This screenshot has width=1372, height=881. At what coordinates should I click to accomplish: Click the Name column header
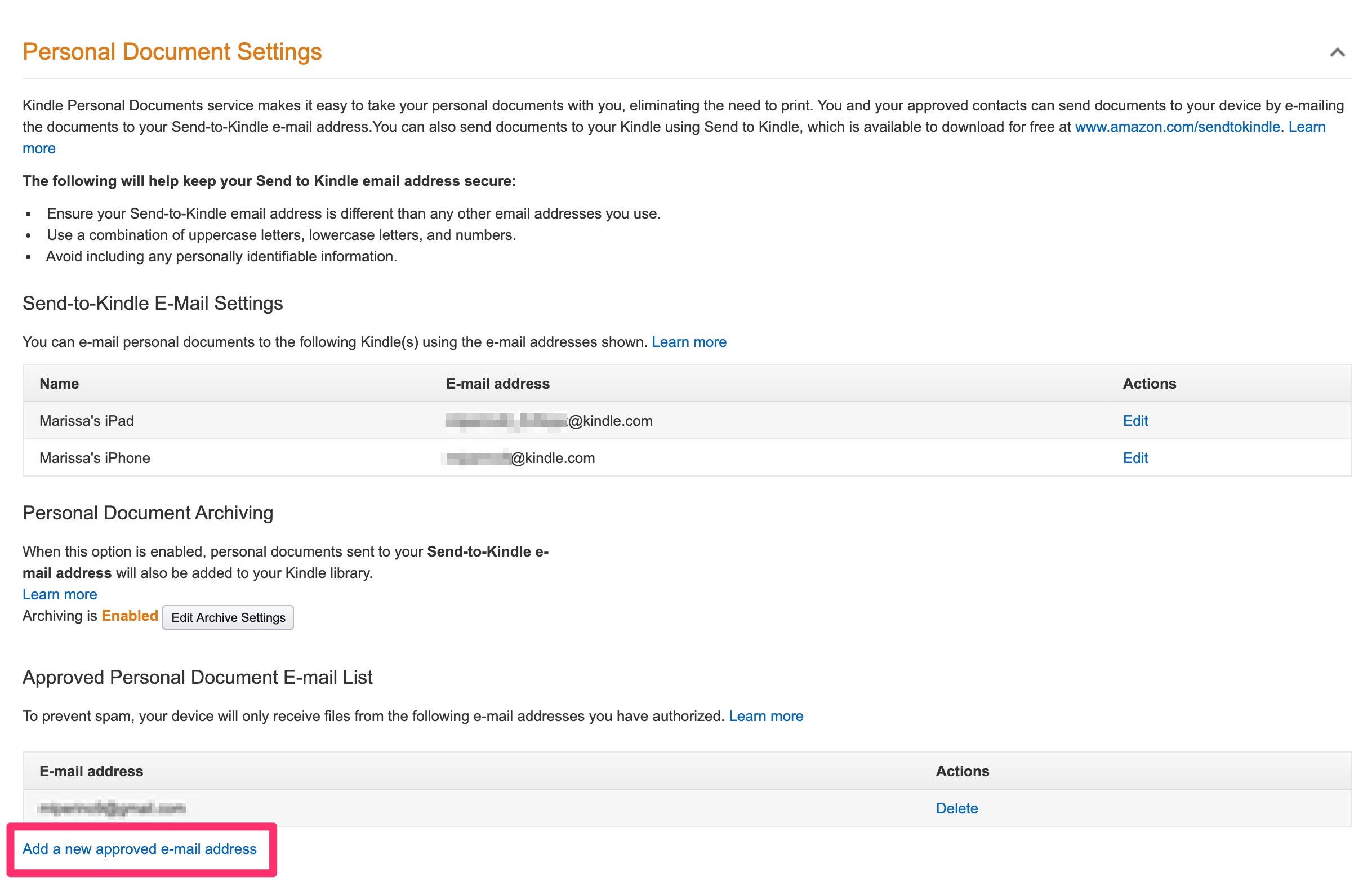[x=59, y=383]
